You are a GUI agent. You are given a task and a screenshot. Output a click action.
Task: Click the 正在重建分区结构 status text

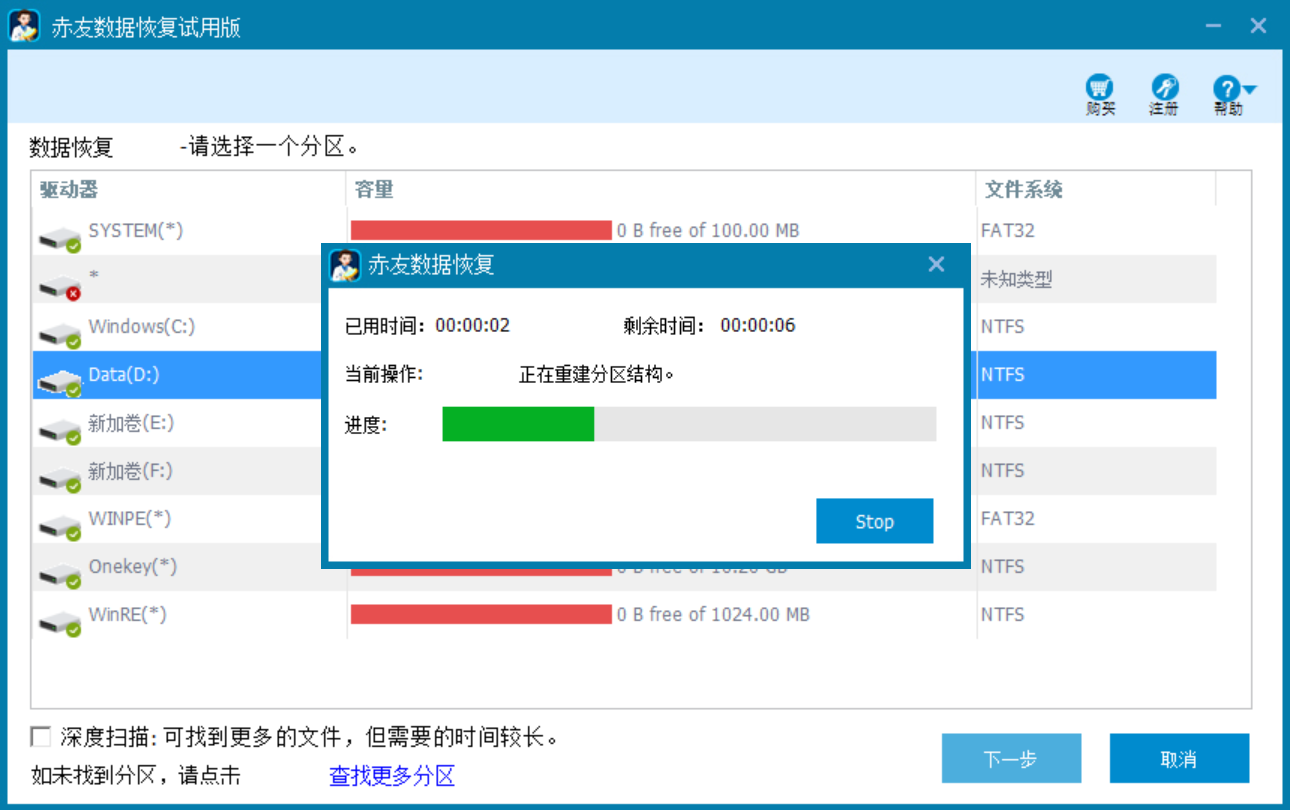[x=597, y=375]
